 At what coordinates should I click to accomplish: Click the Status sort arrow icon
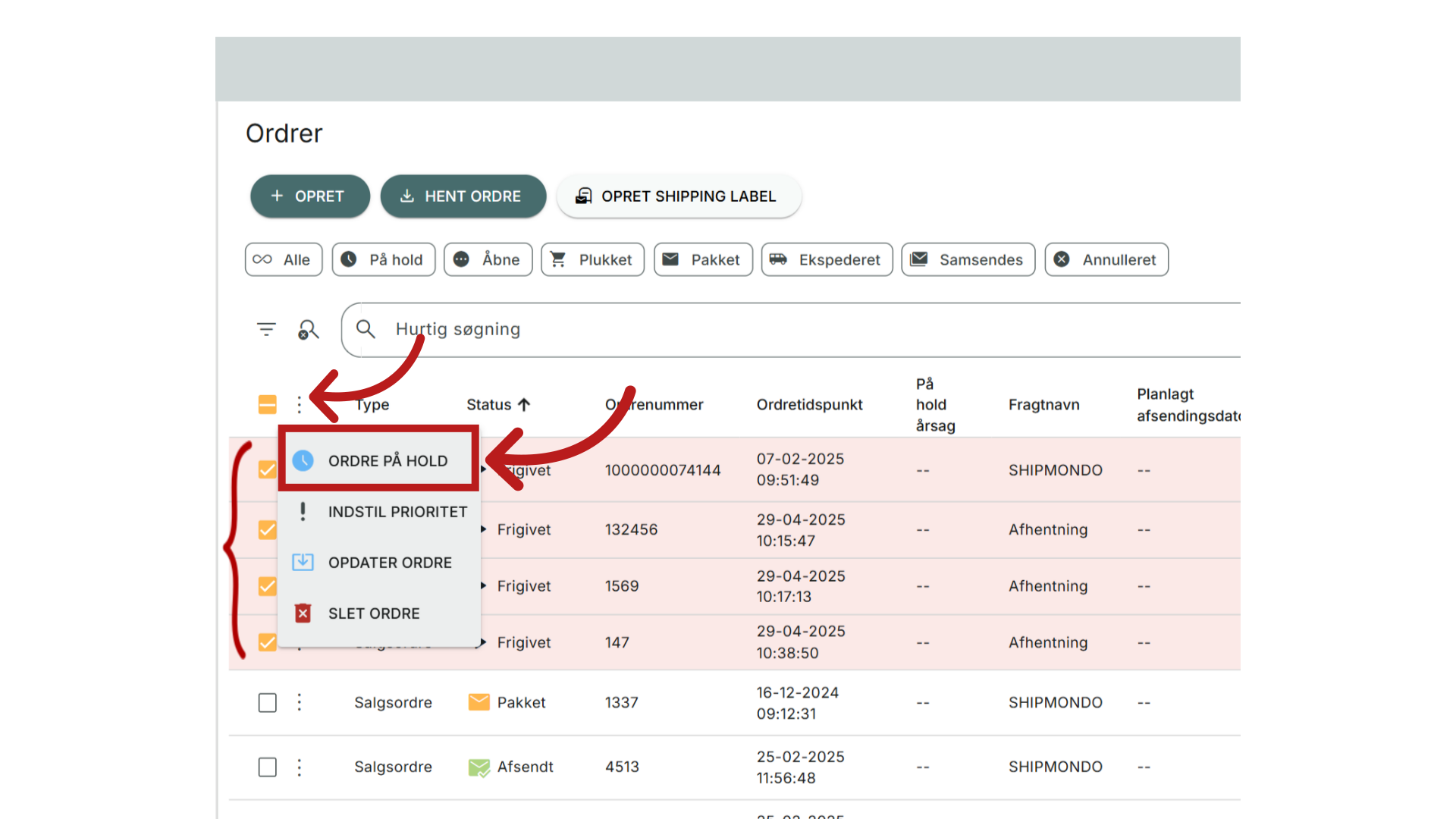pyautogui.click(x=523, y=404)
